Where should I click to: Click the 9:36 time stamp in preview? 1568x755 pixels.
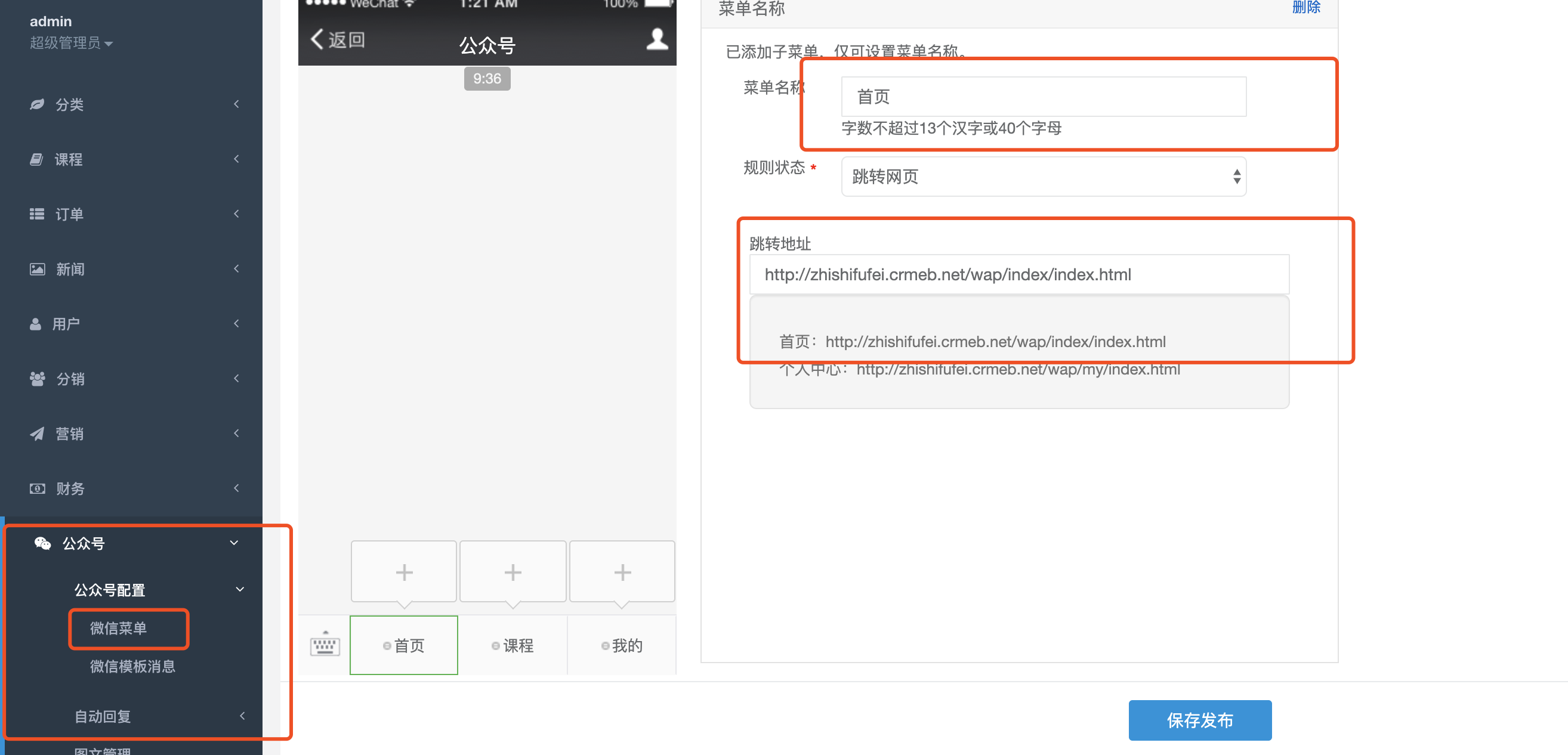click(487, 79)
